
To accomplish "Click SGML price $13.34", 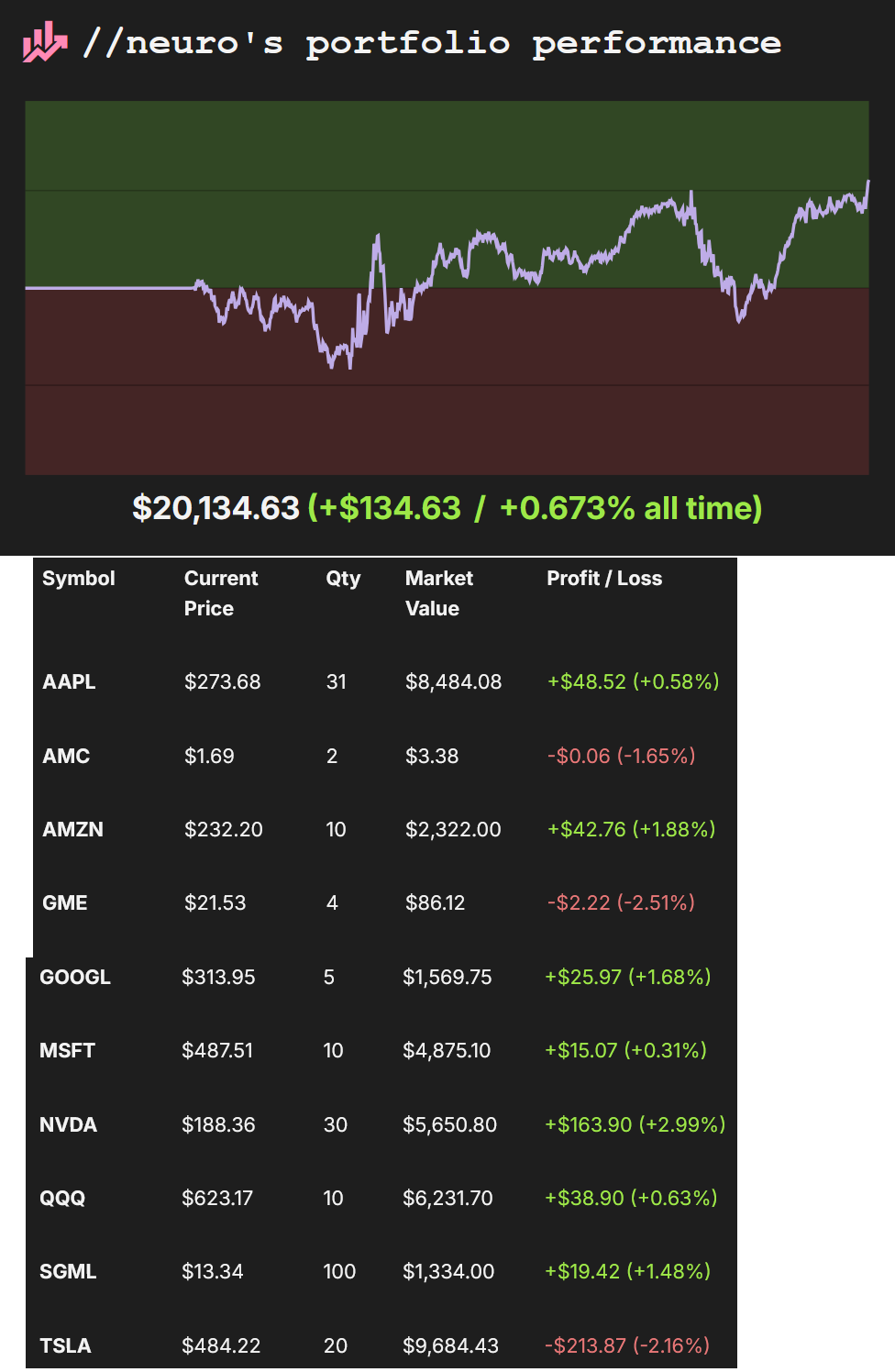I will click(213, 1272).
